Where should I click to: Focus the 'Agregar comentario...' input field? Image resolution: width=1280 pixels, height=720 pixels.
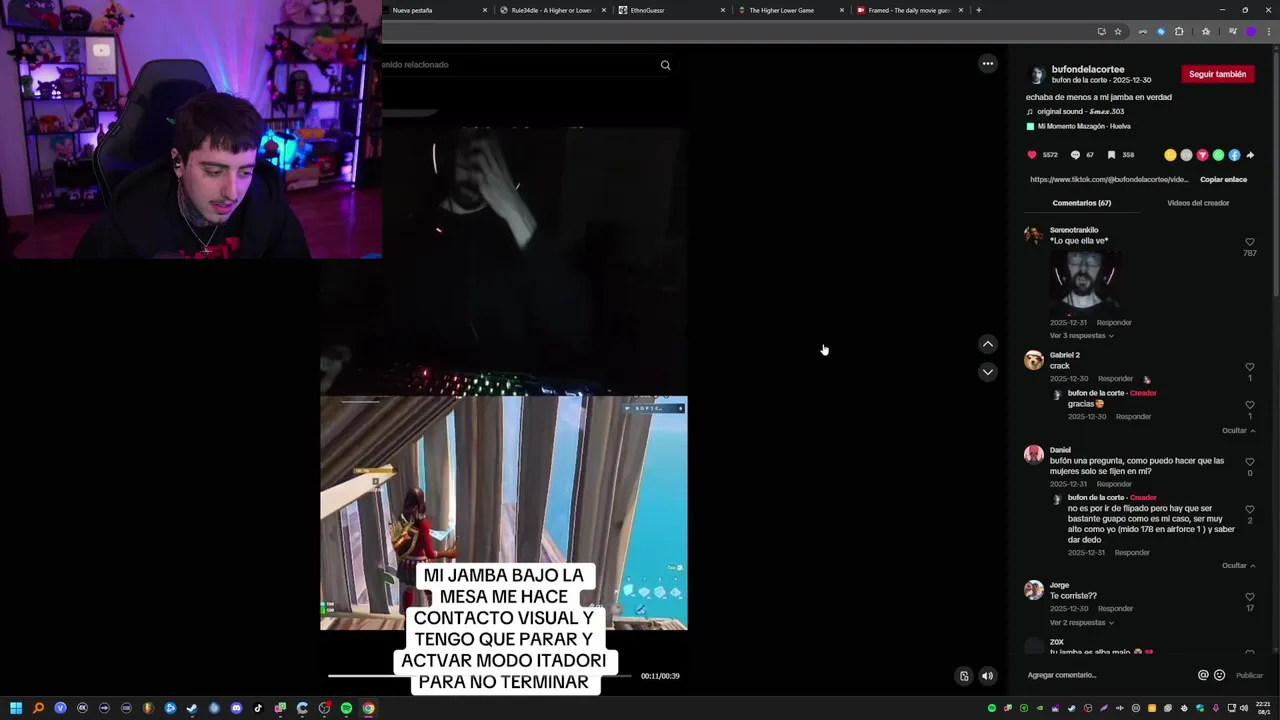point(1108,675)
